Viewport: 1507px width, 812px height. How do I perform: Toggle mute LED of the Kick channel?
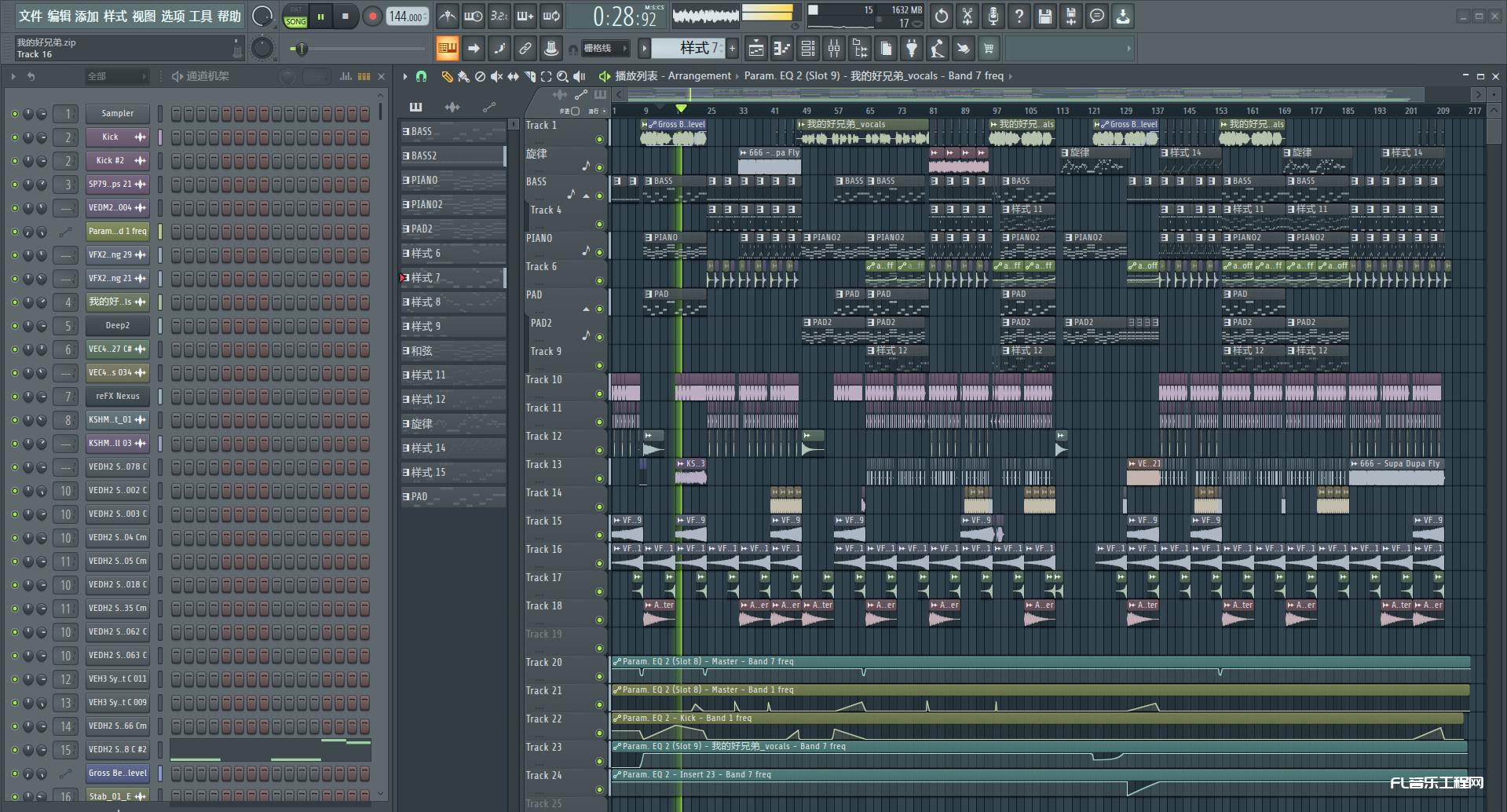pos(14,137)
